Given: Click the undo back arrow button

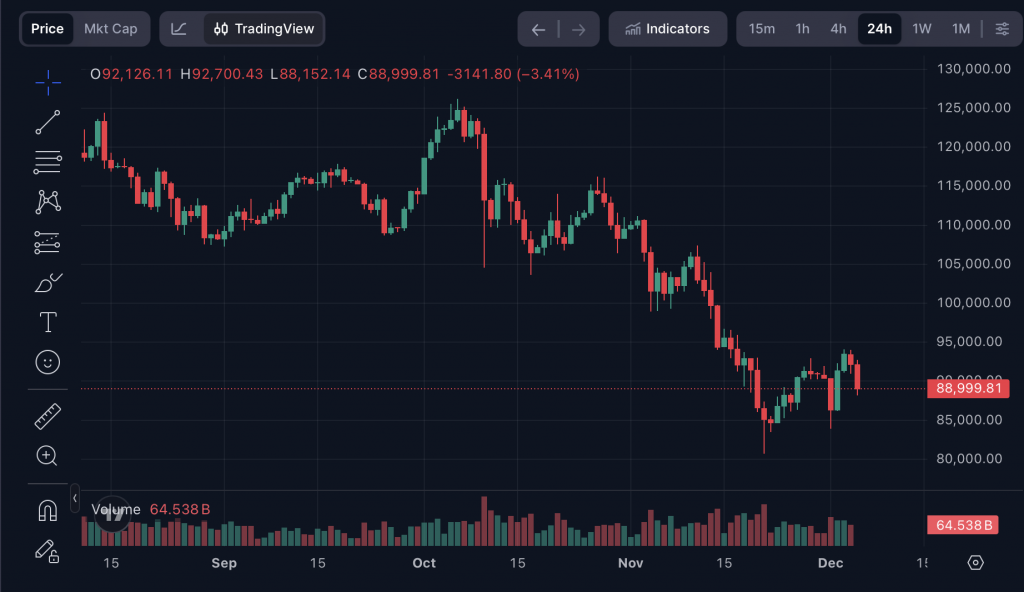Looking at the screenshot, I should point(538,29).
